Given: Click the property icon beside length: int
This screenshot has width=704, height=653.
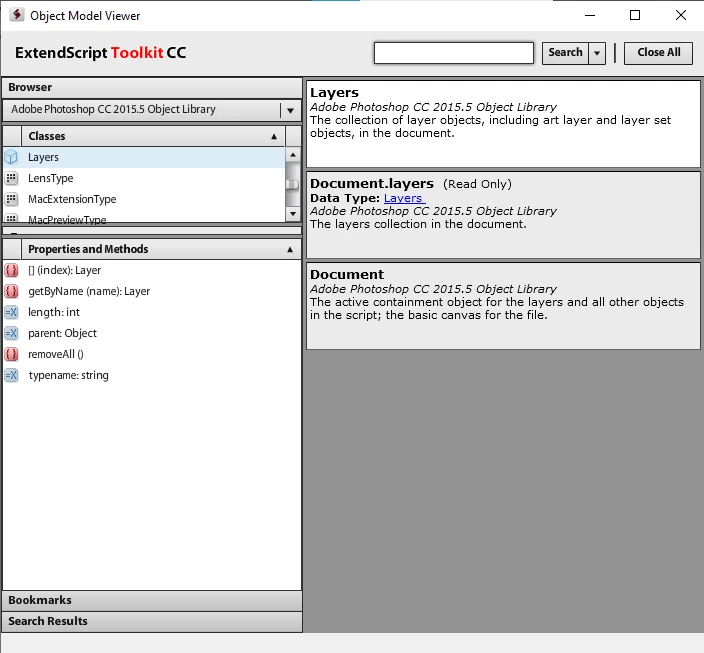Looking at the screenshot, I should pyautogui.click(x=11, y=312).
